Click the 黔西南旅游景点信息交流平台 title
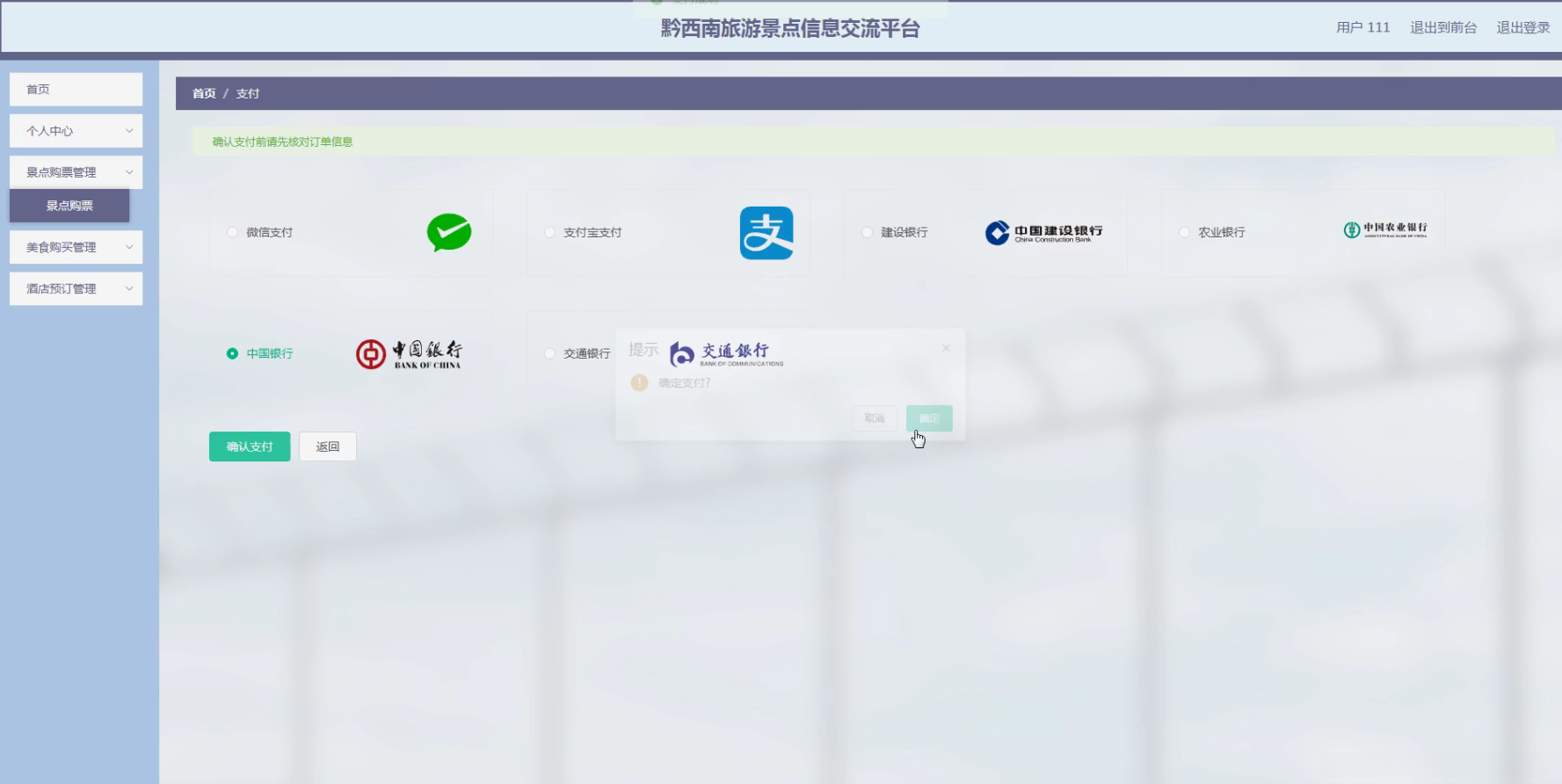Screen dimensions: 1562x784 click(x=790, y=28)
